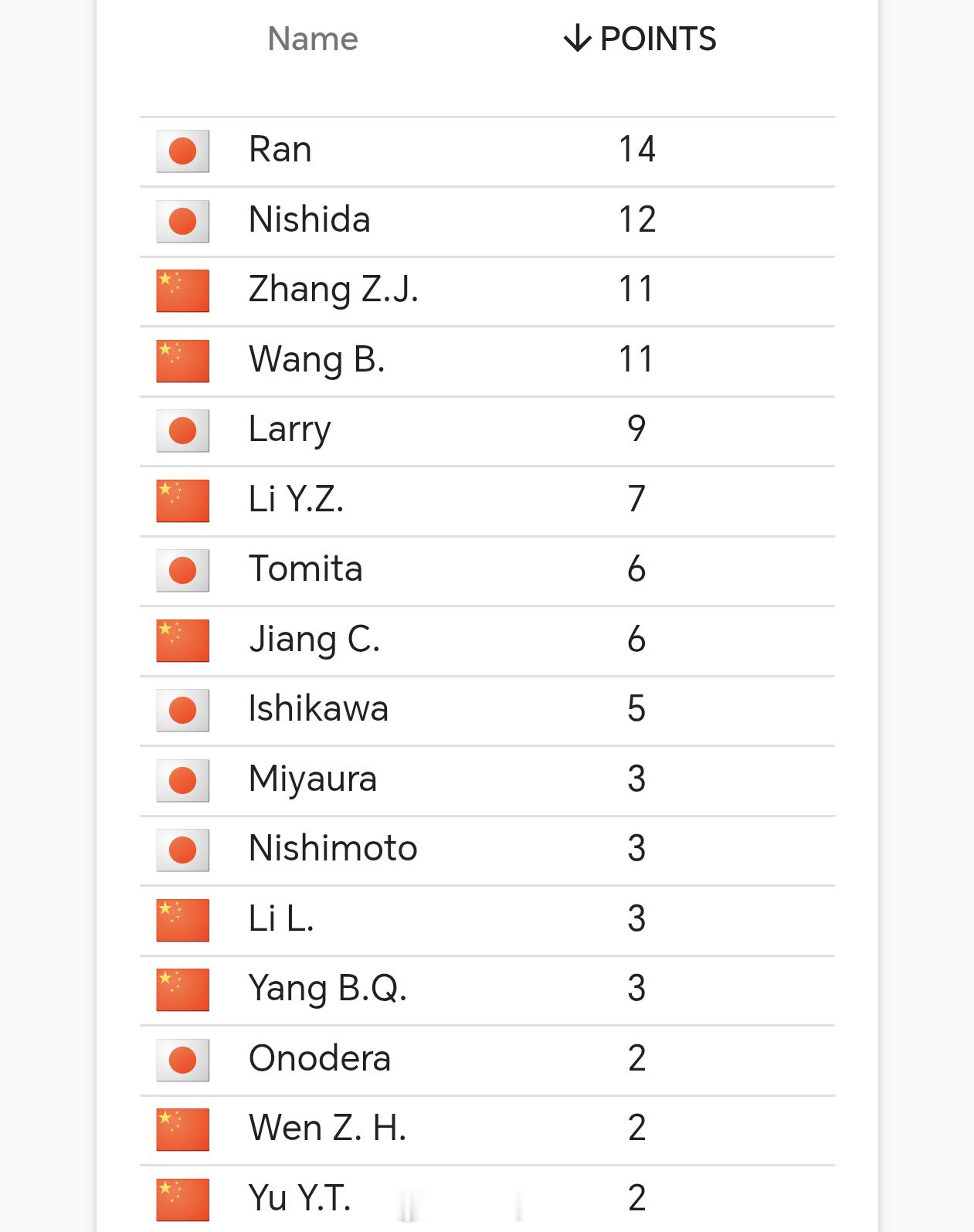Viewport: 974px width, 1232px height.
Task: Click the Japan flag next to Onodera
Action: [x=182, y=1060]
